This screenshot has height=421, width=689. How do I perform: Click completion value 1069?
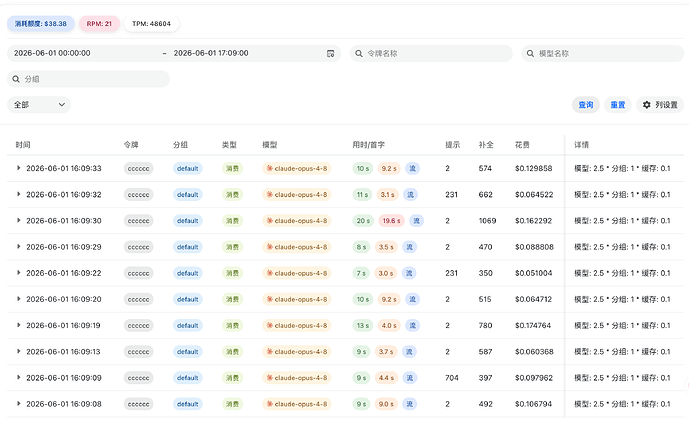click(x=487, y=221)
